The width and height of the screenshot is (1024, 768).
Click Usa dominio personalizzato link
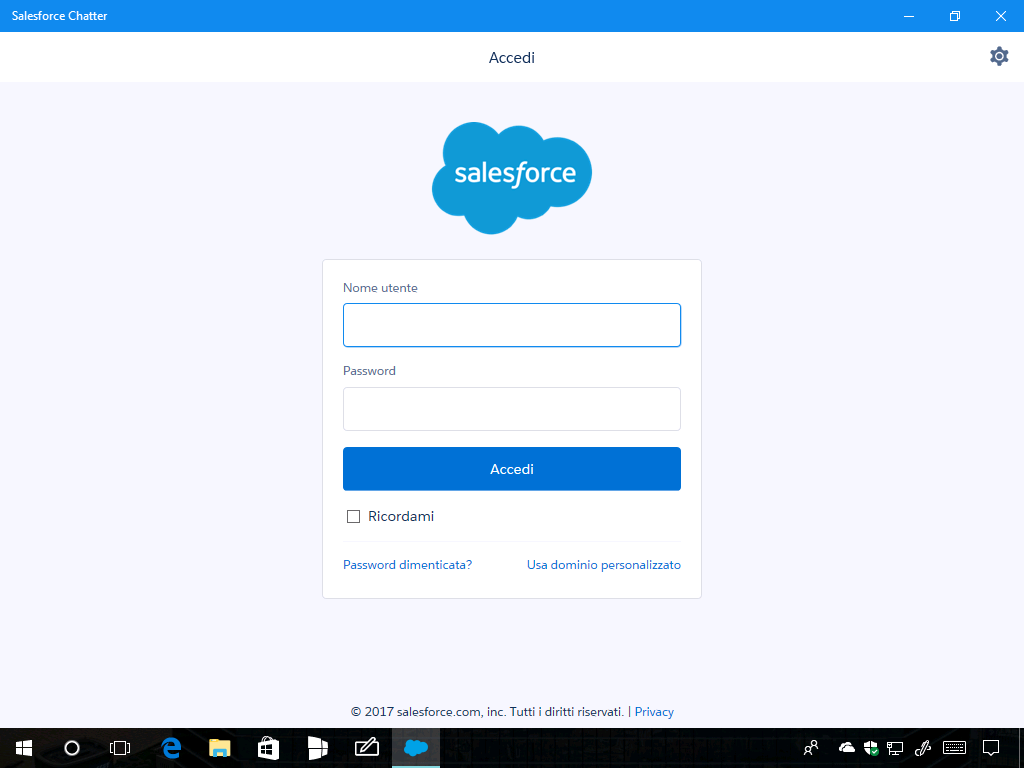[604, 565]
